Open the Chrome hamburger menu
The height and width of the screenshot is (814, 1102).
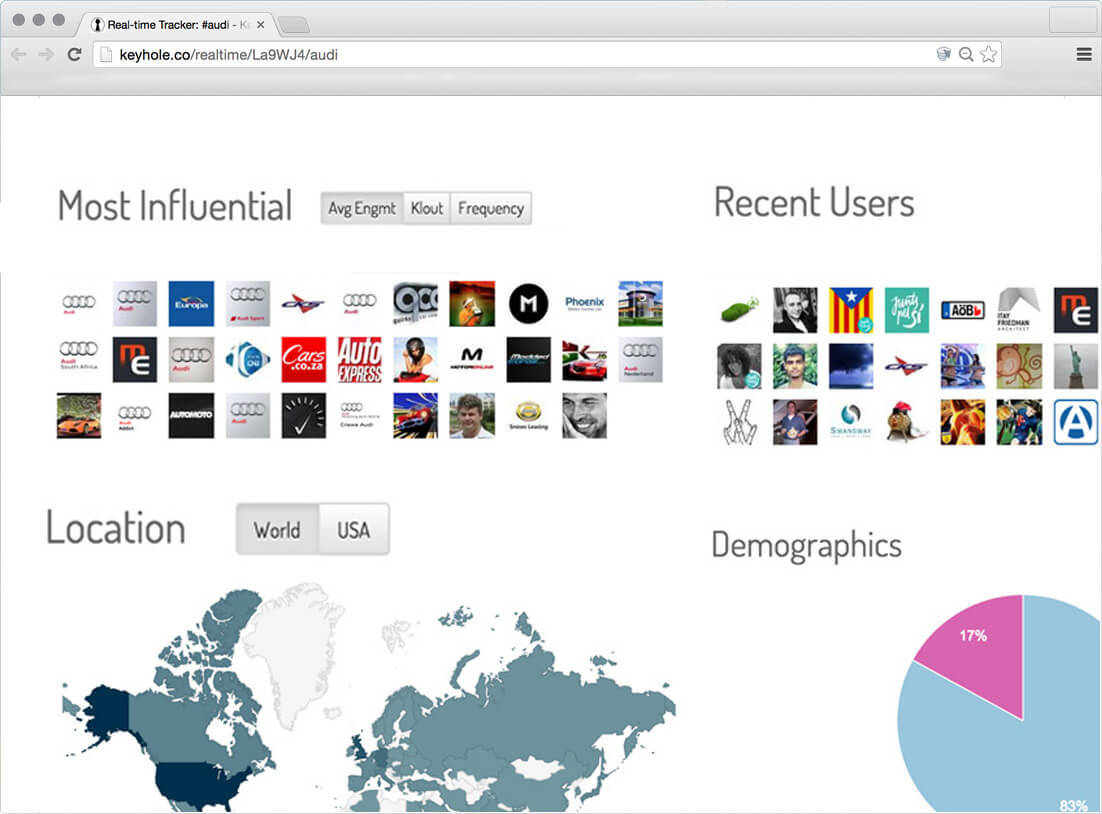coord(1084,54)
